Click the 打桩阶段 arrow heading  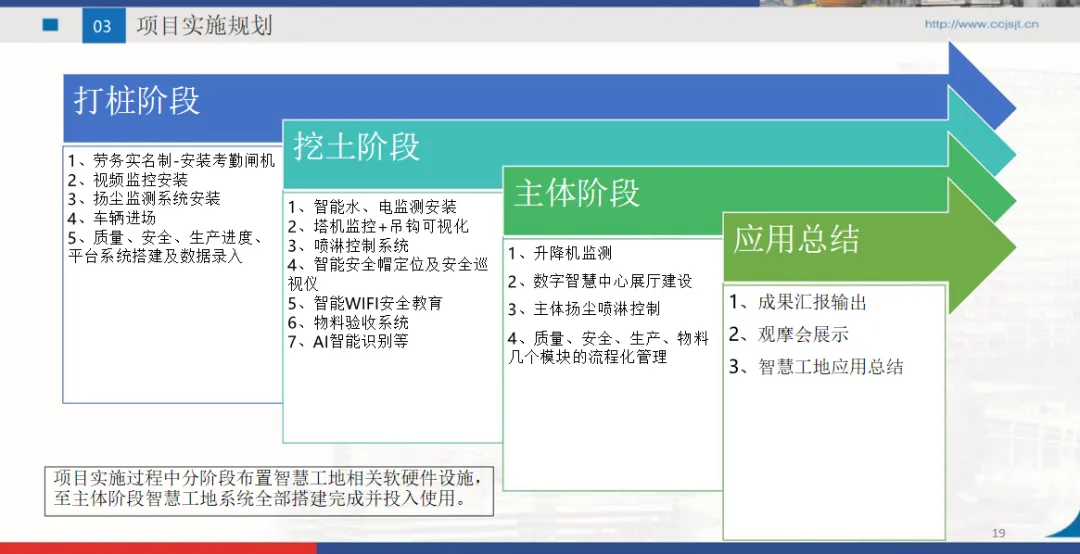point(137,101)
